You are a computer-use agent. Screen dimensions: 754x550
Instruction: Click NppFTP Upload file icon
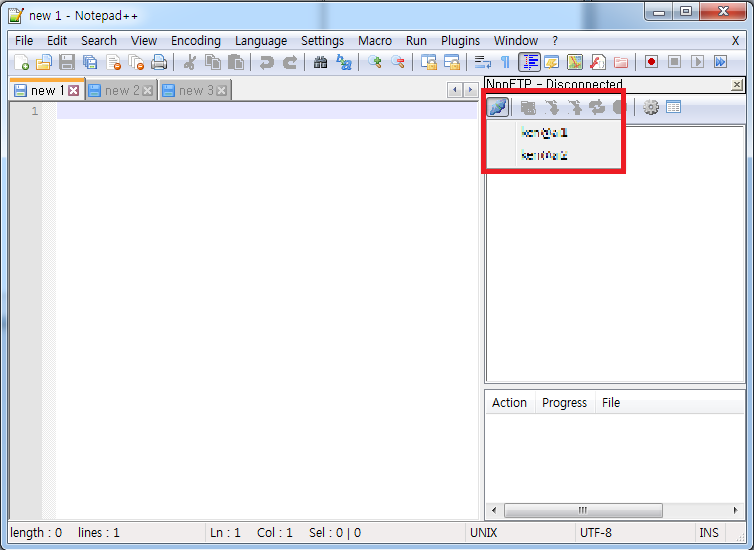click(575, 107)
